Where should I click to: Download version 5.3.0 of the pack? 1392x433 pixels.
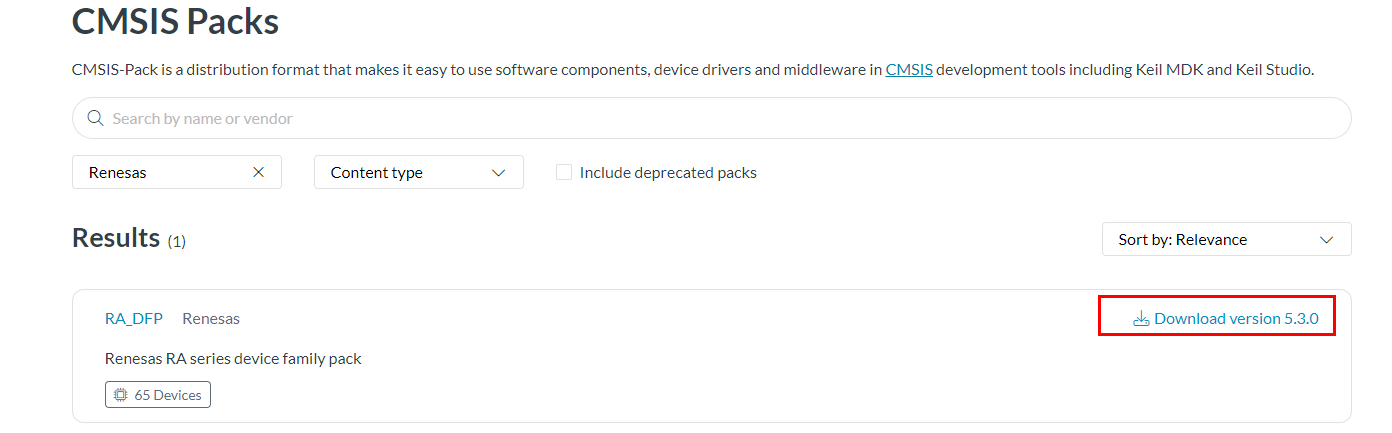(1236, 319)
